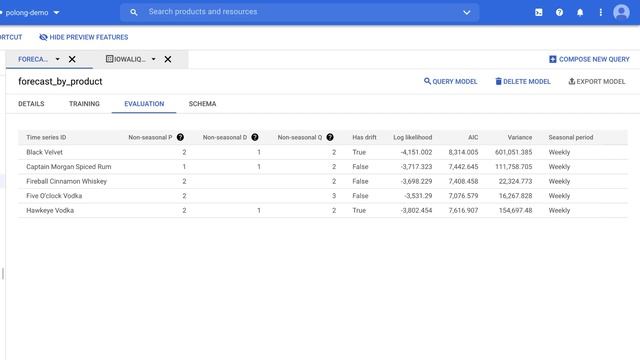Expand the search bar dropdown arrow
Screen dimensions: 640x360
pos(467,12)
